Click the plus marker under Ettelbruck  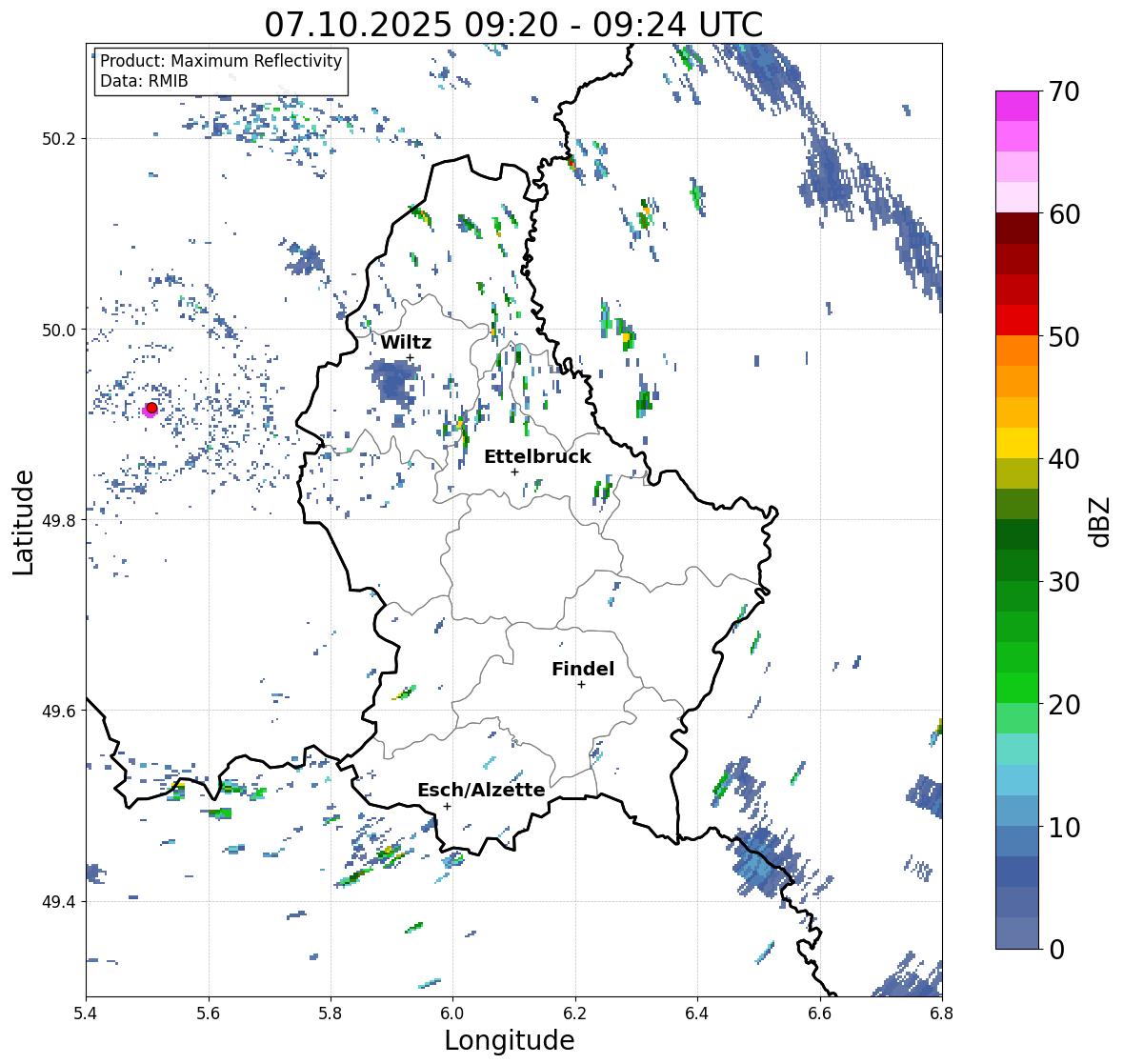514,472
